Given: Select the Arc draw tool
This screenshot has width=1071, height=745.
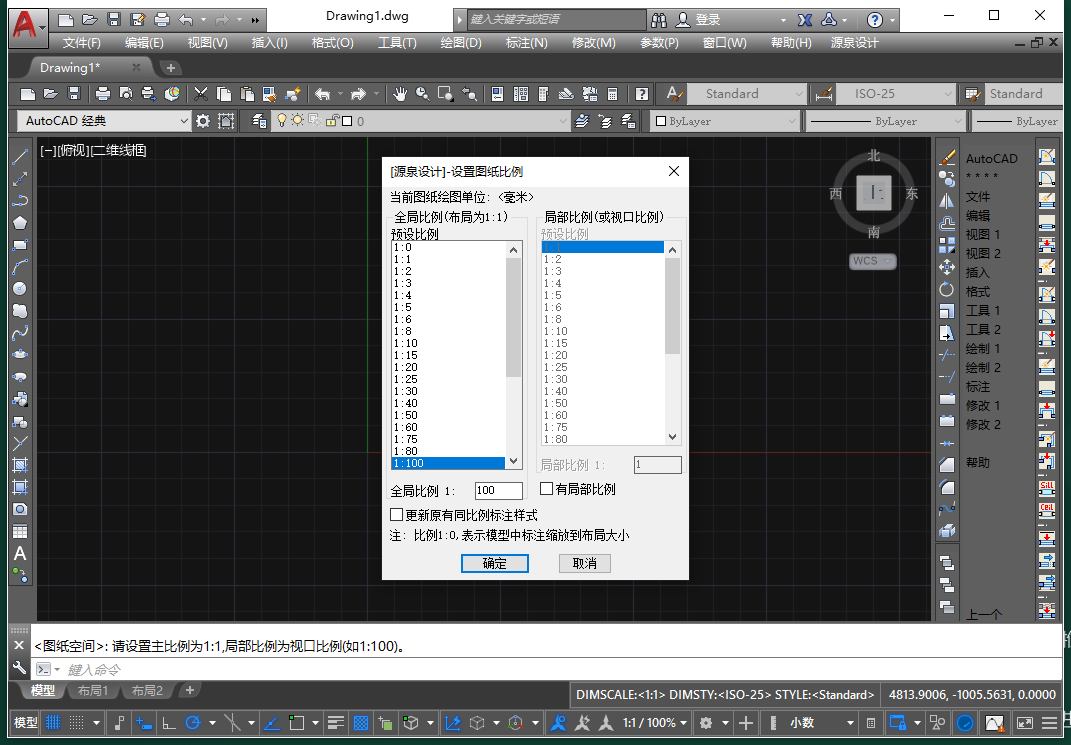Looking at the screenshot, I should [20, 267].
